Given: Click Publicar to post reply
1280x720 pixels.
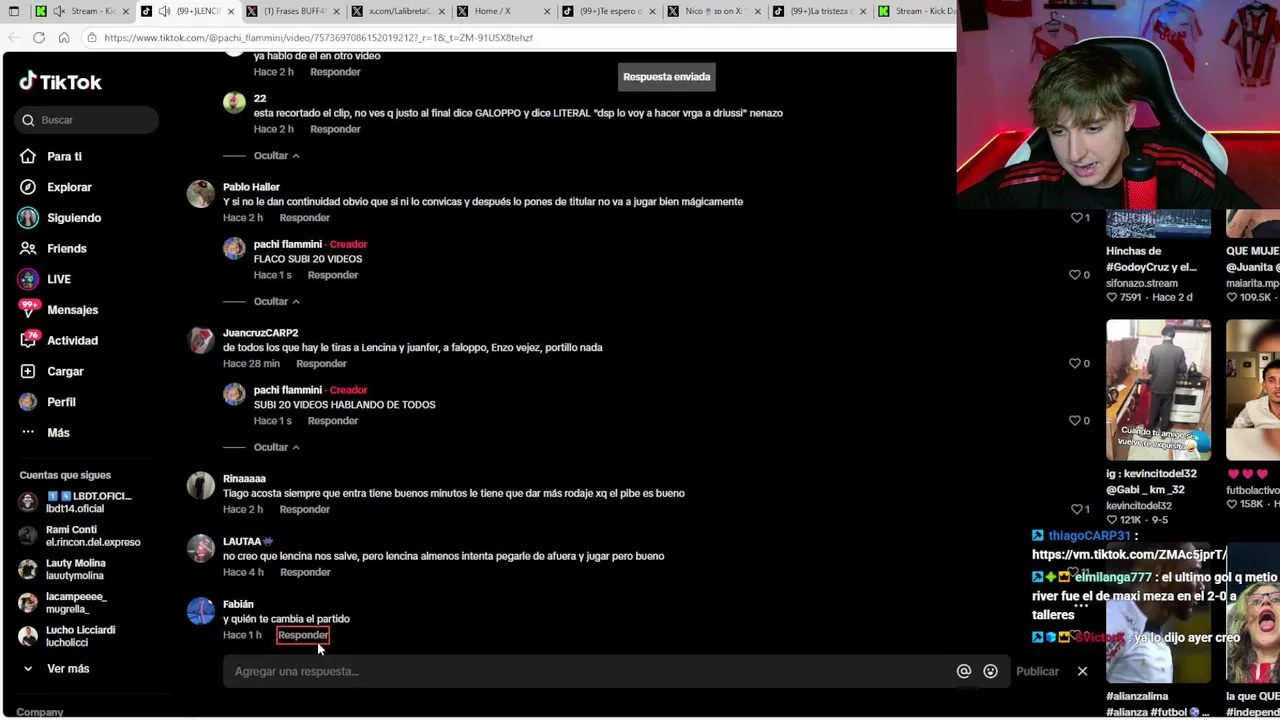Looking at the screenshot, I should [1037, 672].
